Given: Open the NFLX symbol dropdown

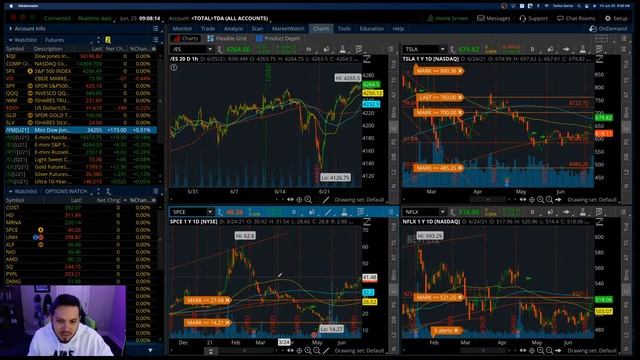Looking at the screenshot, I should point(442,212).
